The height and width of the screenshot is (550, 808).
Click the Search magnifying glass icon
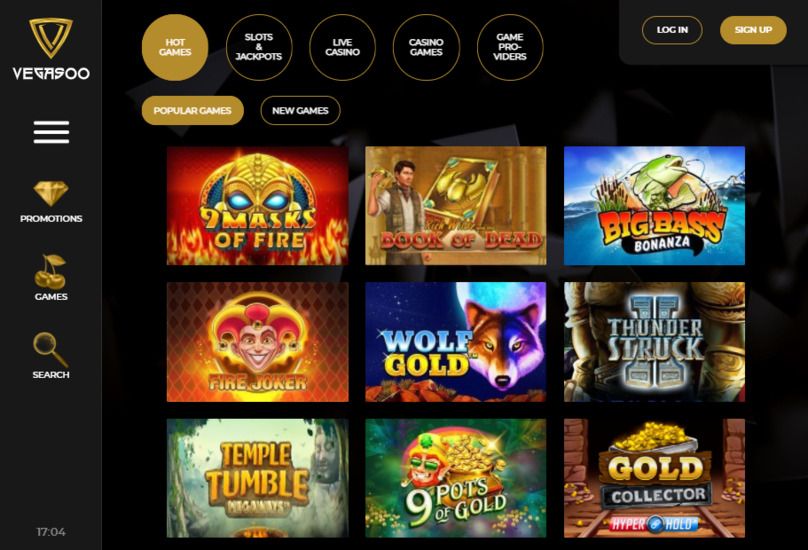point(50,350)
